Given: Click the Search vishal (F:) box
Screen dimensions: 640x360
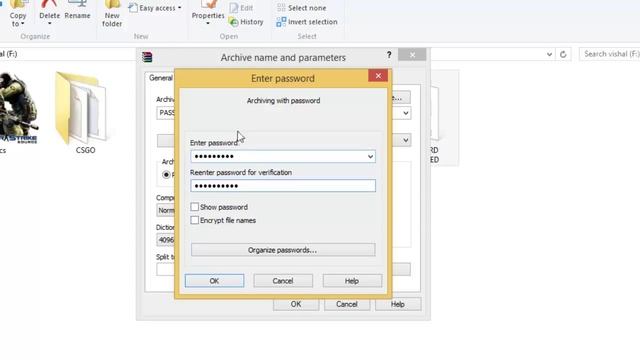Looking at the screenshot, I should click(609, 54).
